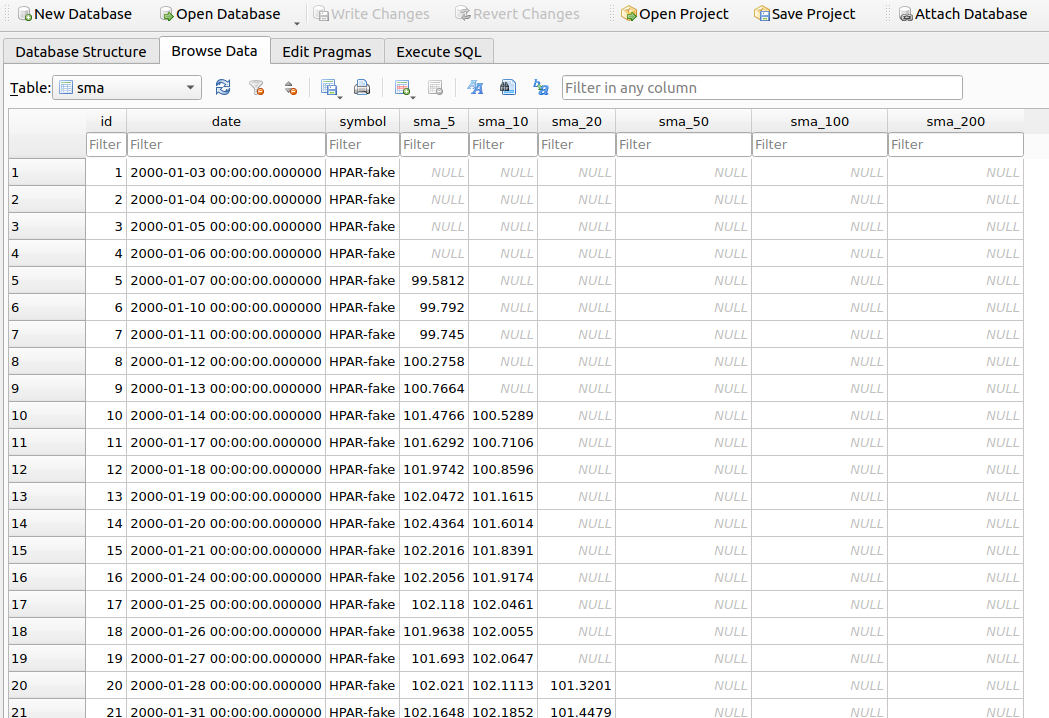
Task: Click the sma_5 value 102.4364
Action: point(434,523)
